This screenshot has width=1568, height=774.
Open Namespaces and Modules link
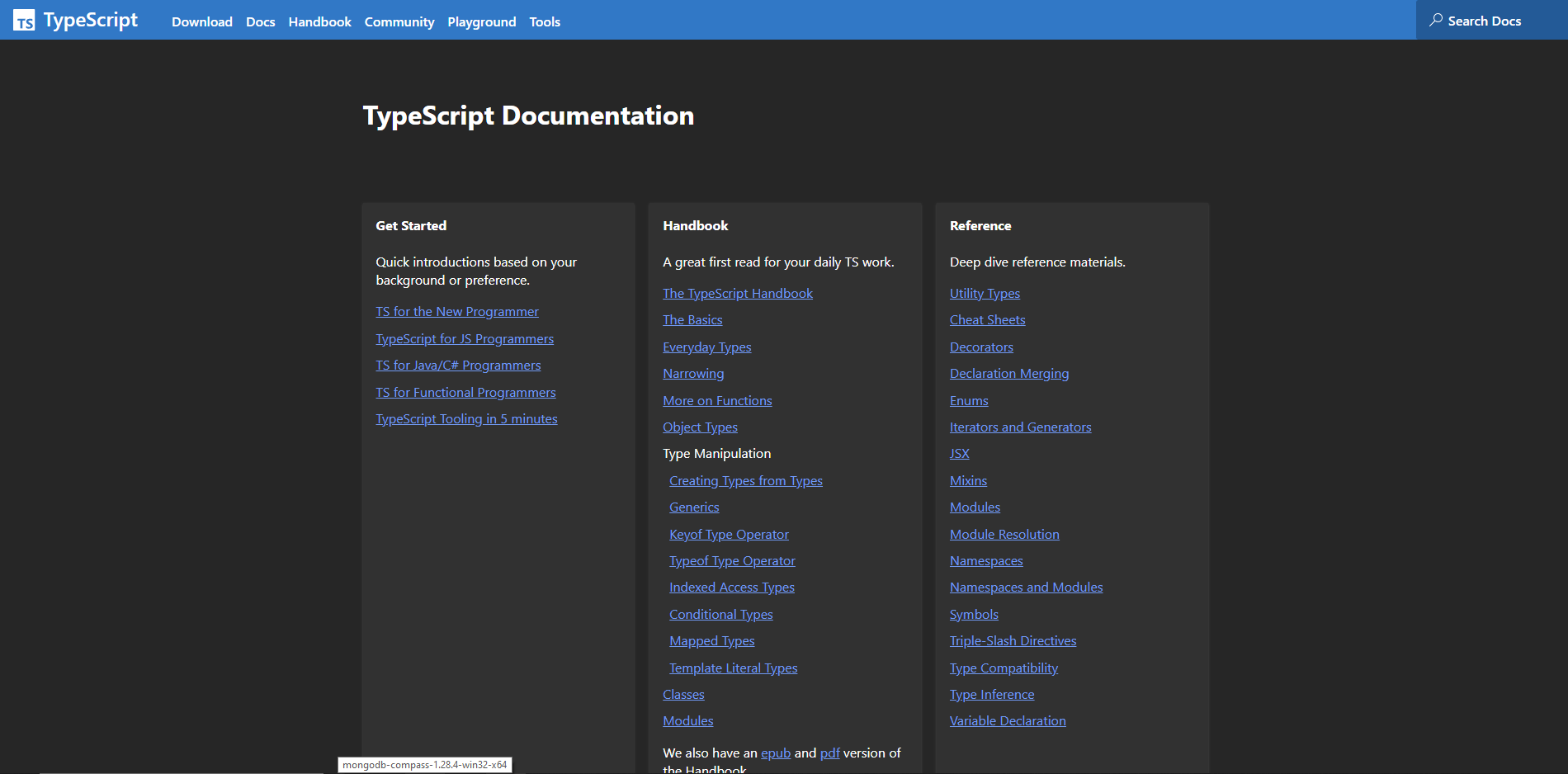pyautogui.click(x=1027, y=588)
